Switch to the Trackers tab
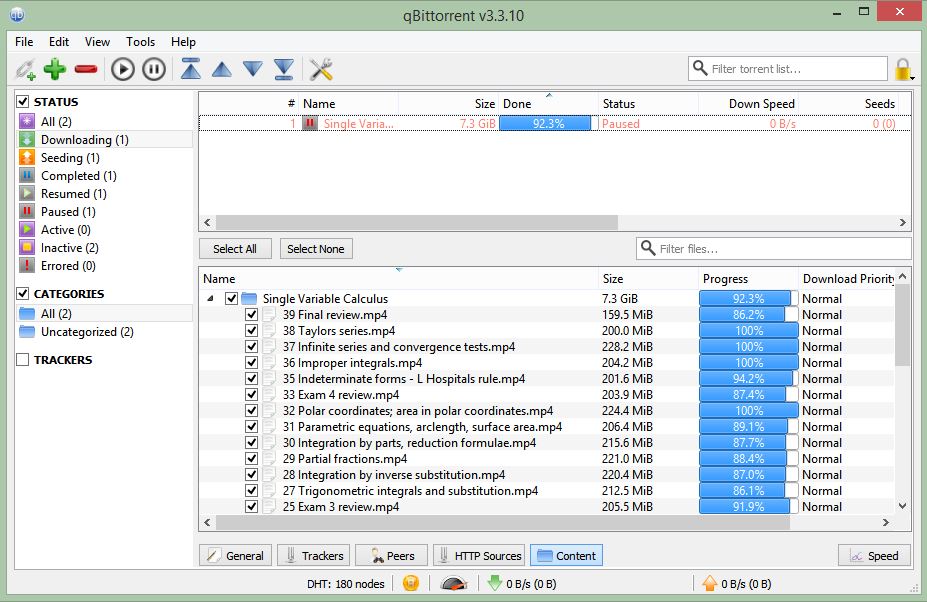The width and height of the screenshot is (927, 602). point(313,555)
